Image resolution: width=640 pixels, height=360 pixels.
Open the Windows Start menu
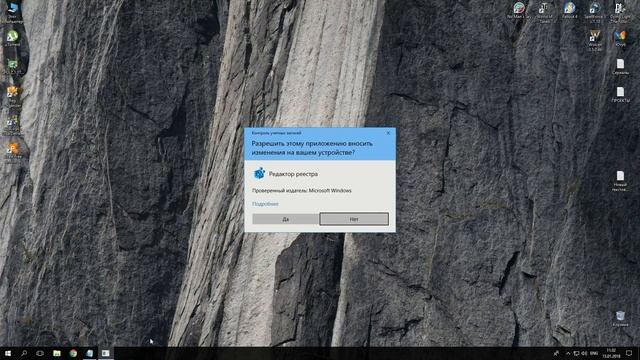click(x=8, y=353)
